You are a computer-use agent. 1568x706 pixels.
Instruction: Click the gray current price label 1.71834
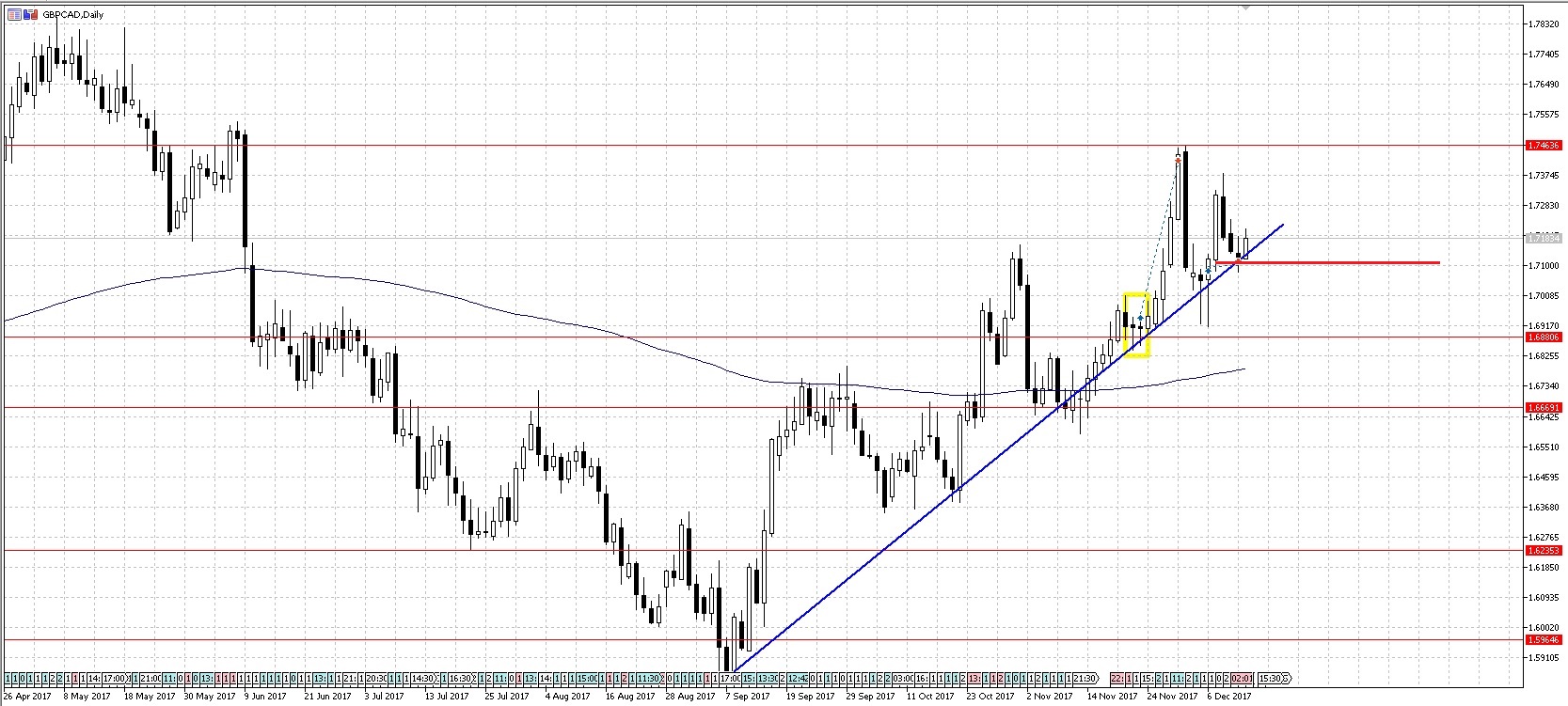(1544, 239)
